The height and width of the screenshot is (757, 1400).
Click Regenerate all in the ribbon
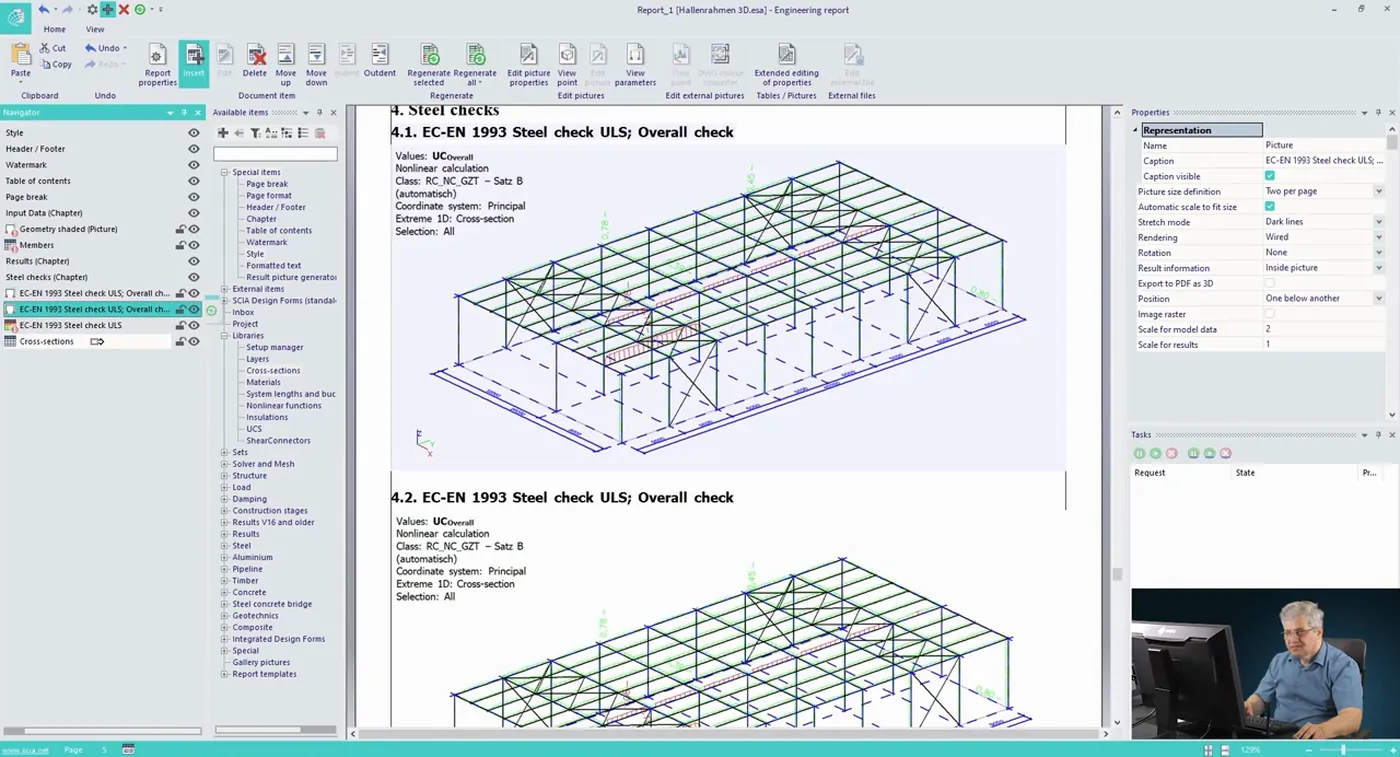click(475, 64)
